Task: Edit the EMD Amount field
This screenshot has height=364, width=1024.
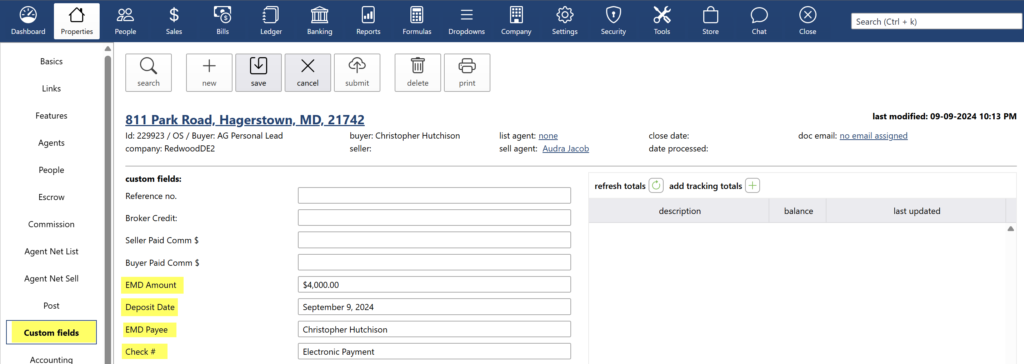Action: (x=434, y=285)
